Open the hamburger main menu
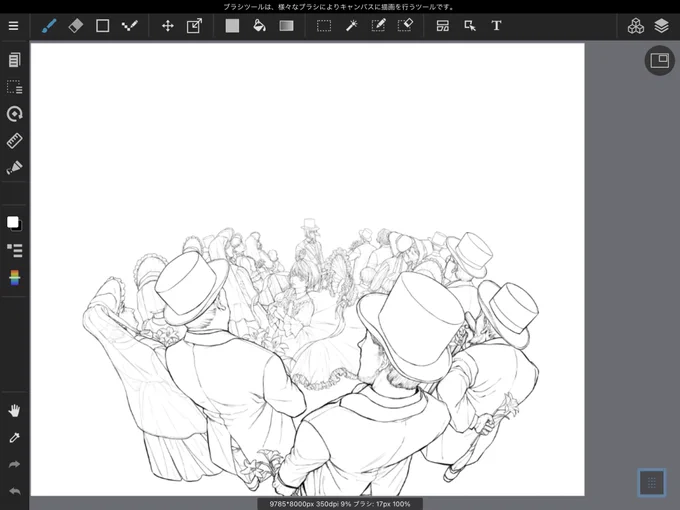680x510 pixels. [13, 26]
